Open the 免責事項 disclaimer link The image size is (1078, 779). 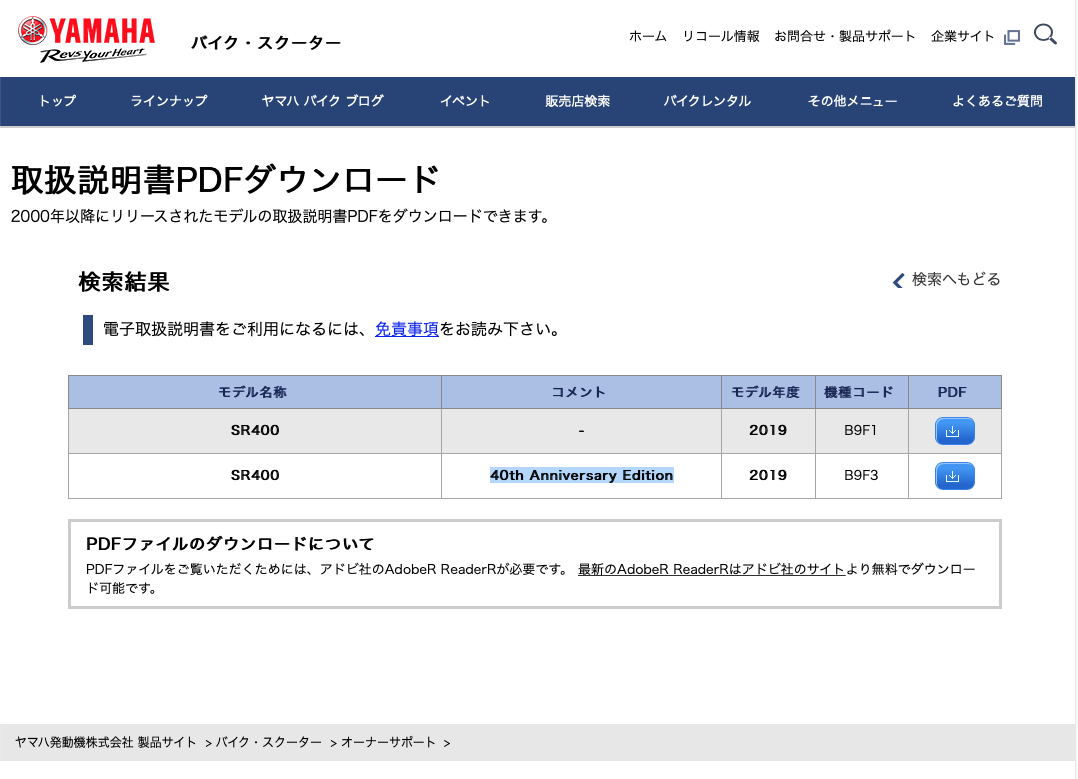coord(407,329)
